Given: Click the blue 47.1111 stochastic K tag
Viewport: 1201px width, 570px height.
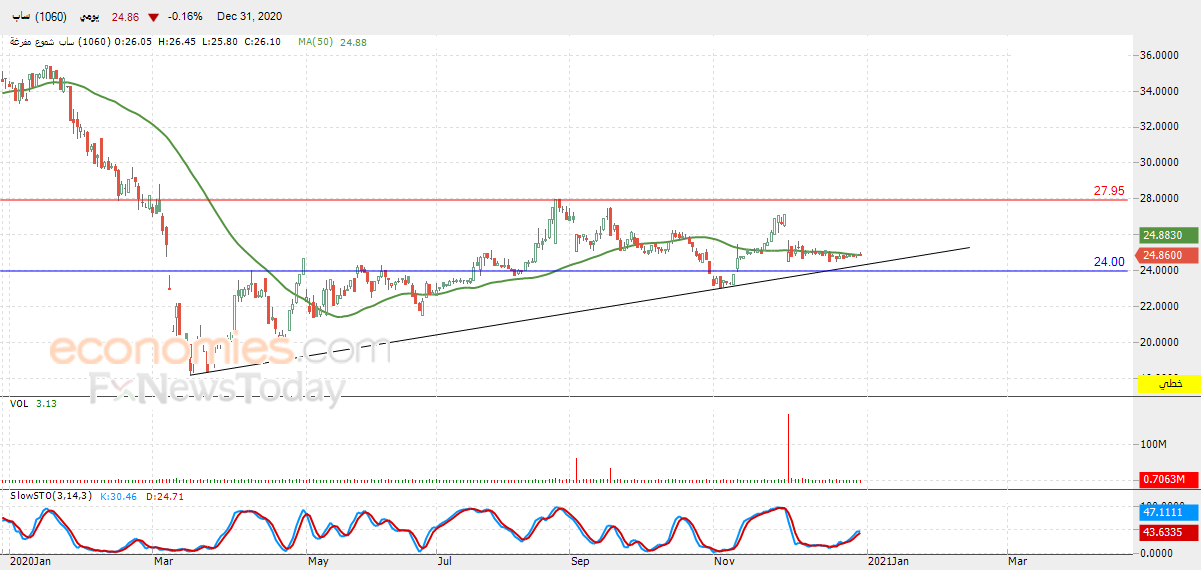Looking at the screenshot, I should point(1167,511).
